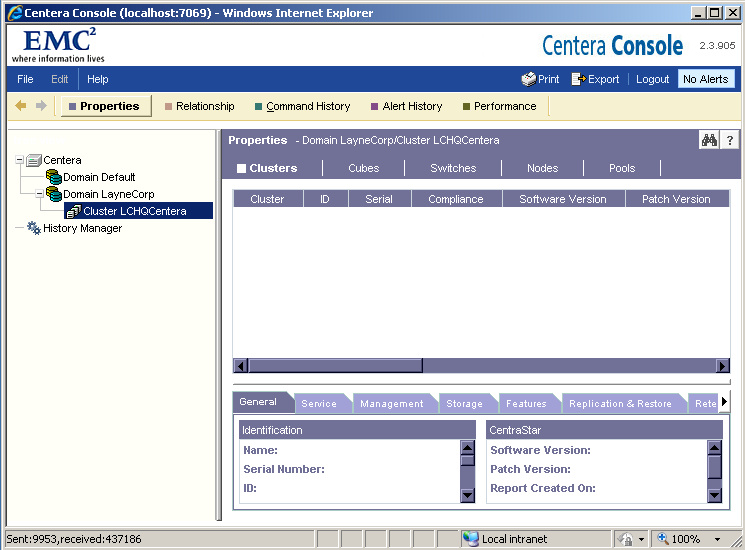Select the Switches tab

point(453,168)
